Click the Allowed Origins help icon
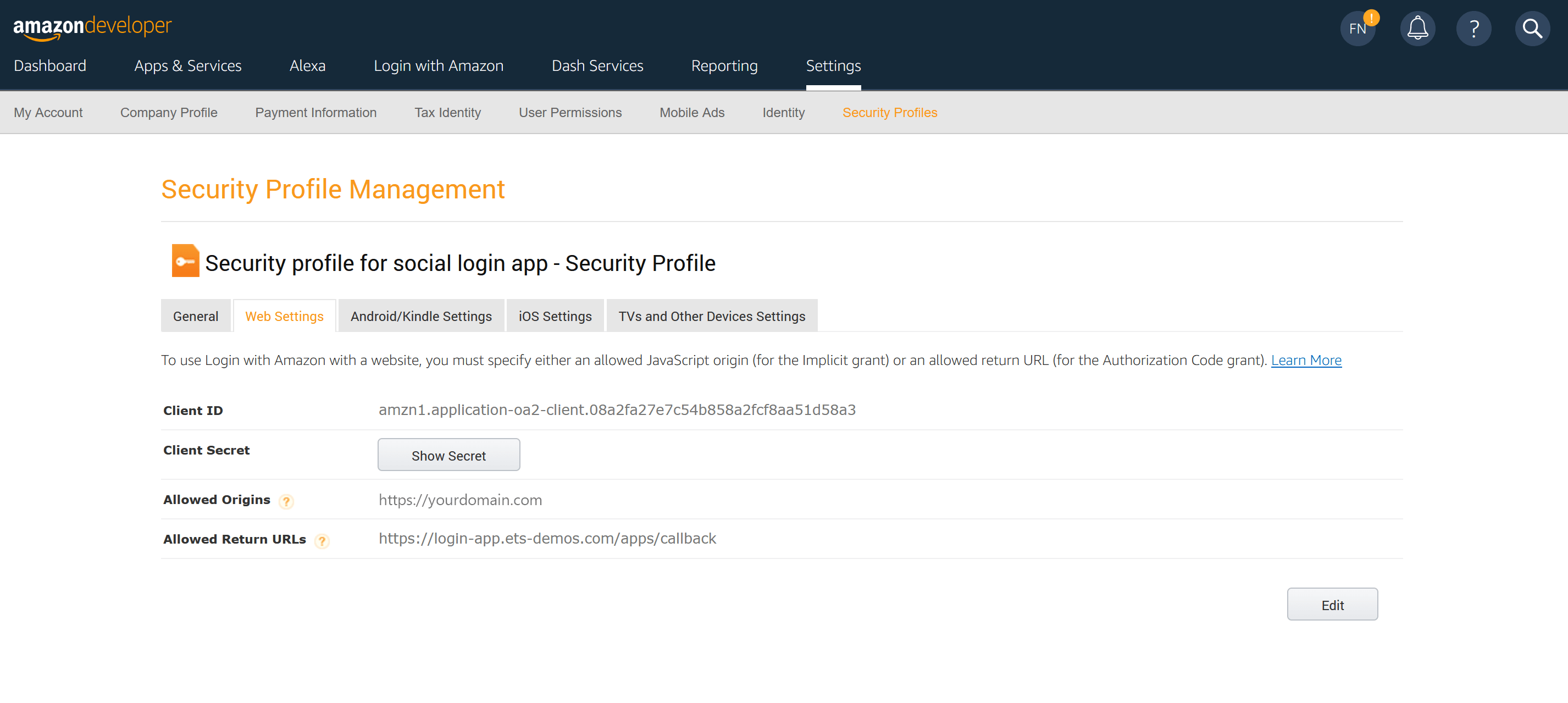Screen dimensions: 1568x703 point(286,501)
